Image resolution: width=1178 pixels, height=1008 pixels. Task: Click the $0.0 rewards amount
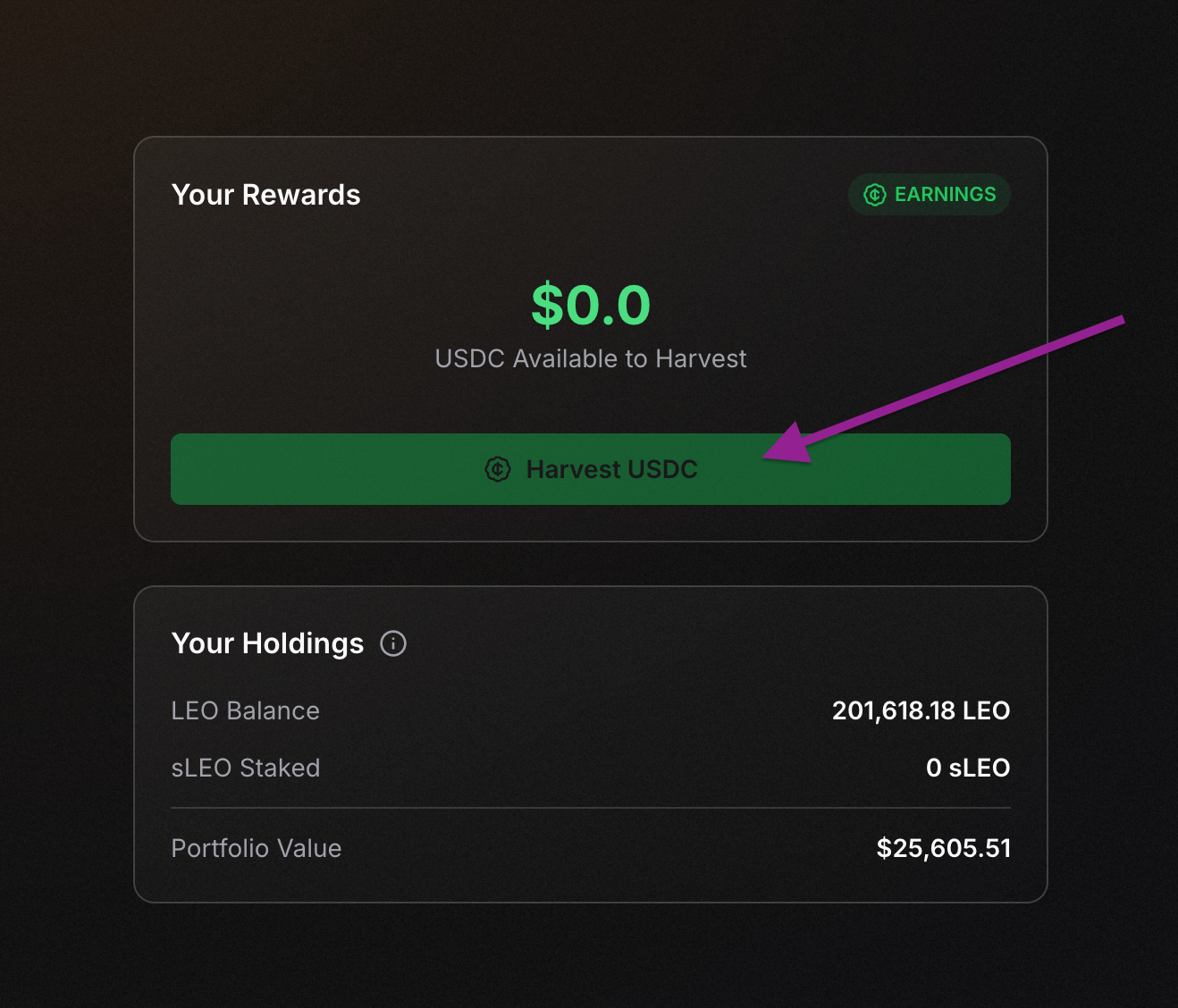[591, 305]
